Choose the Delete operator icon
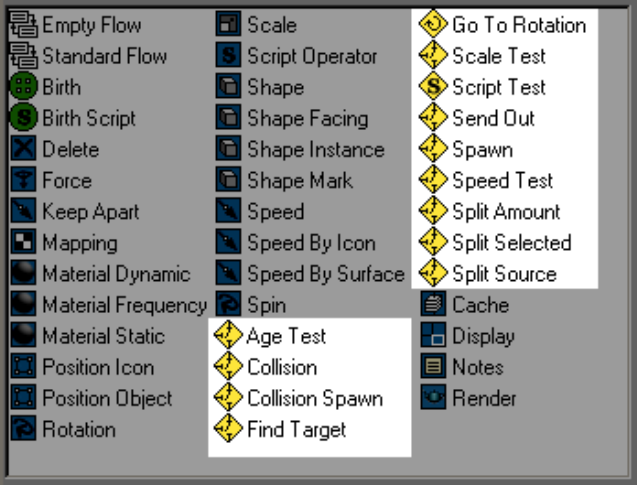Screen dimensions: 637x485 pyautogui.click(x=23, y=149)
